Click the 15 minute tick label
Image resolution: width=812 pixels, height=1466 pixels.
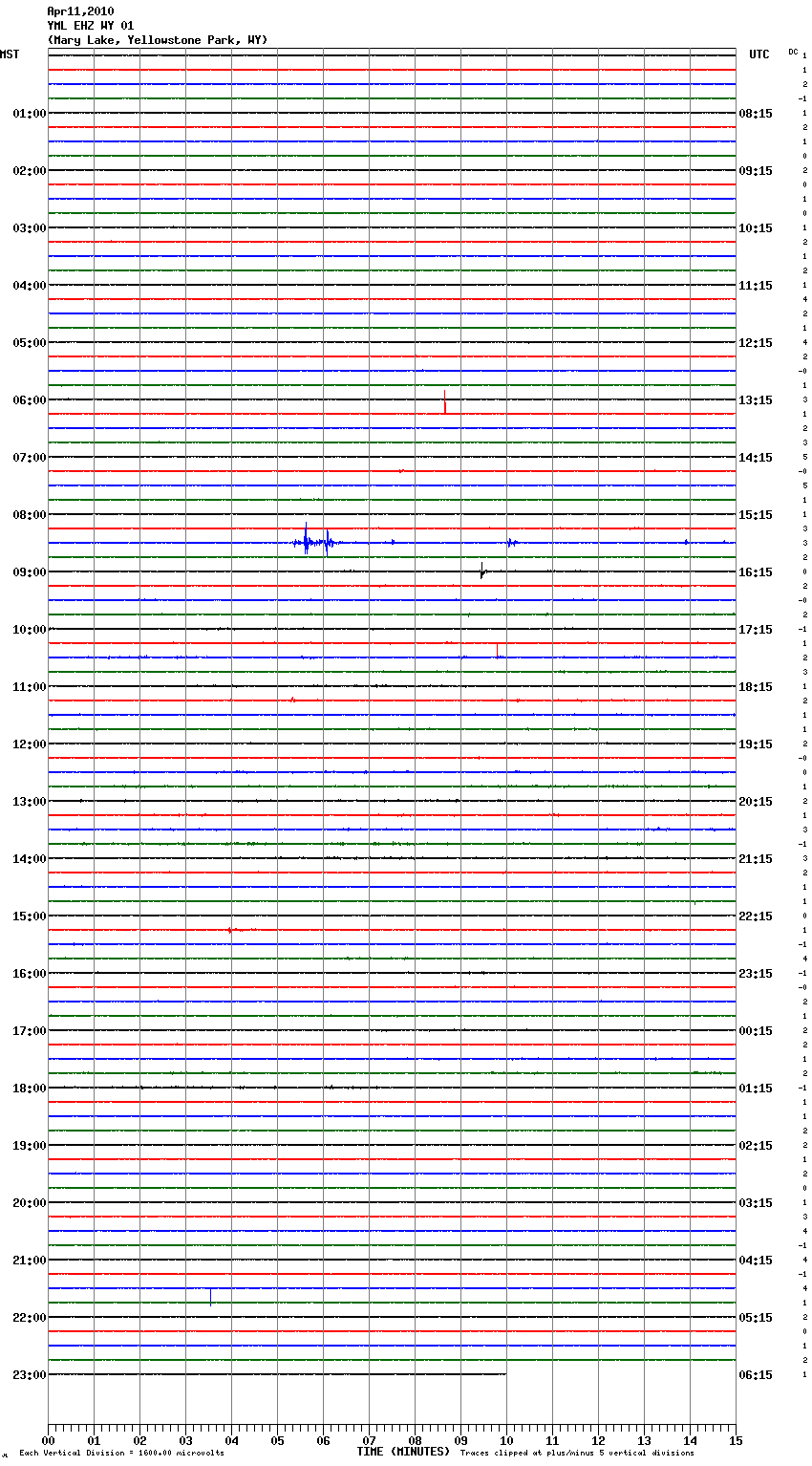point(736,1440)
